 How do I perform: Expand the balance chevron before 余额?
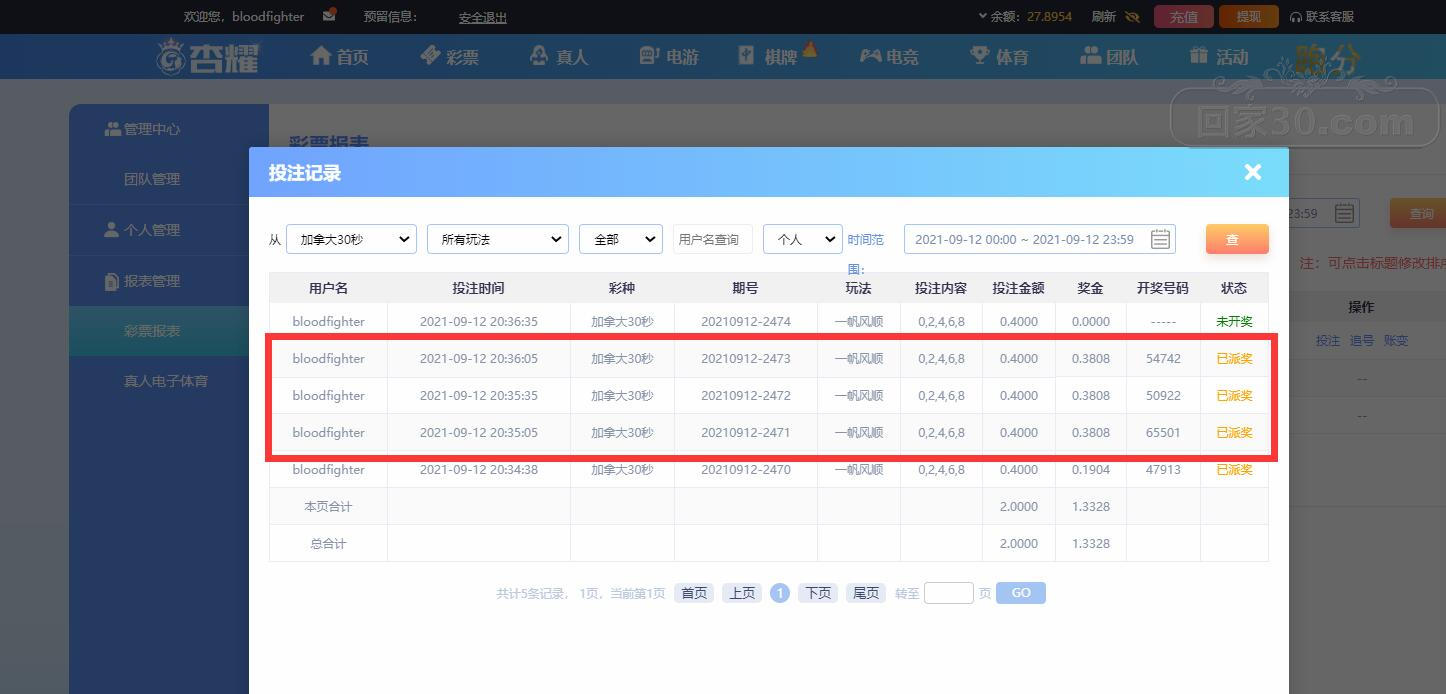pos(982,16)
